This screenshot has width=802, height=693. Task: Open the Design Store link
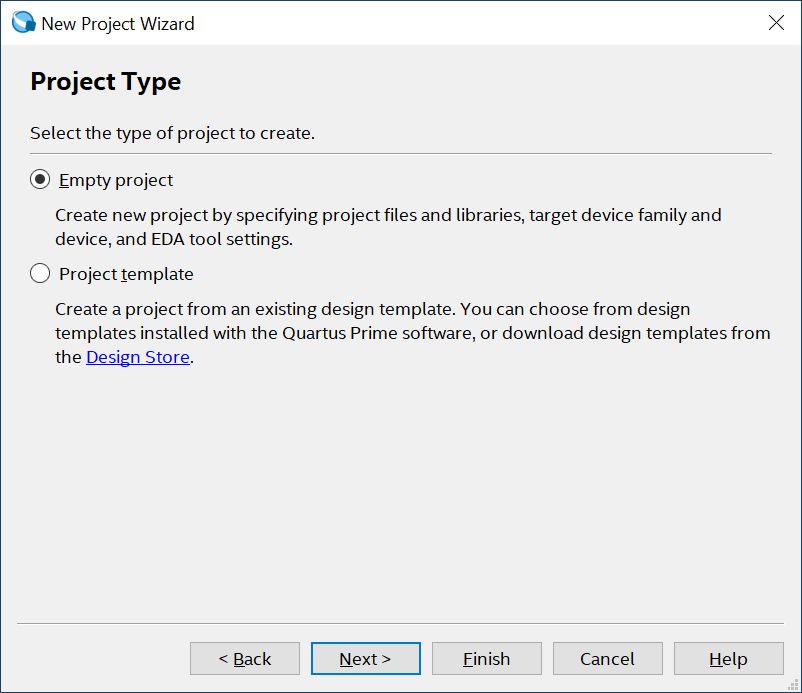[138, 357]
